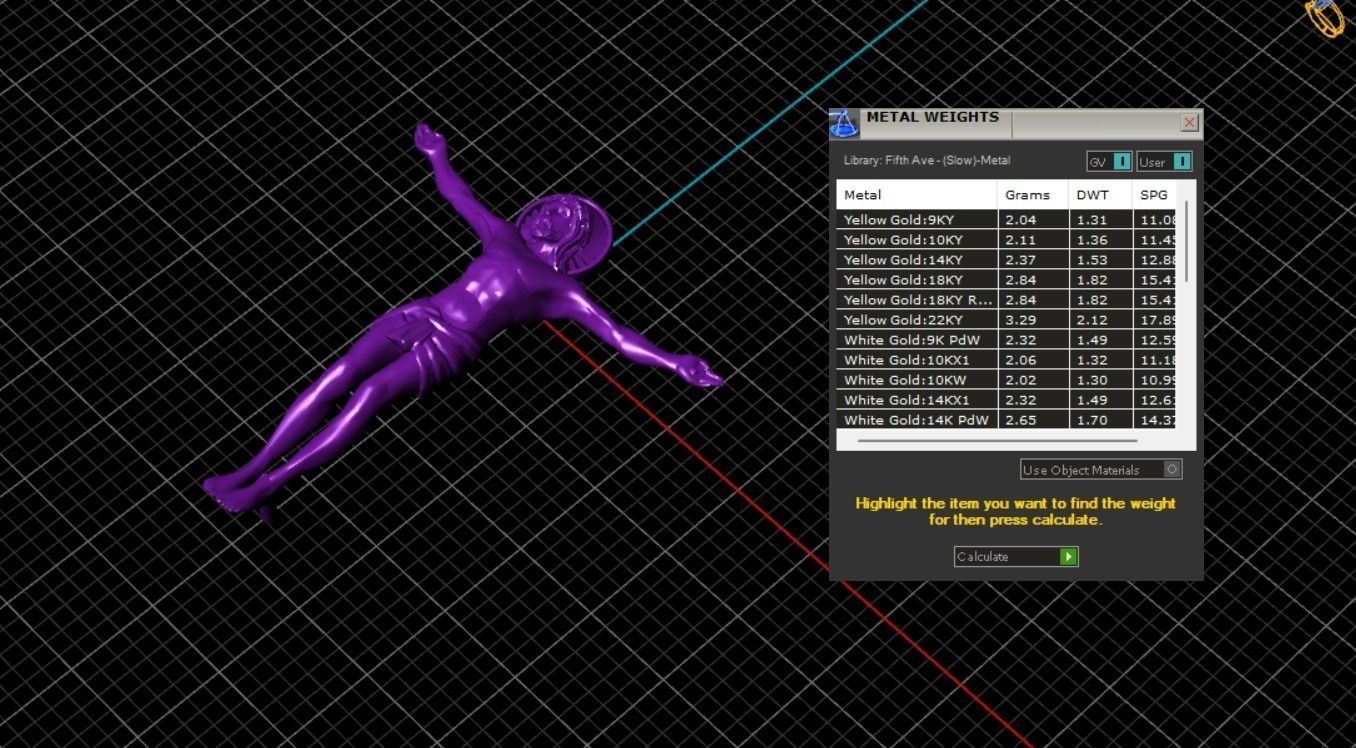Select the Yellow Gold:22KY row
The height and width of the screenshot is (748, 1356).
[x=1006, y=320]
